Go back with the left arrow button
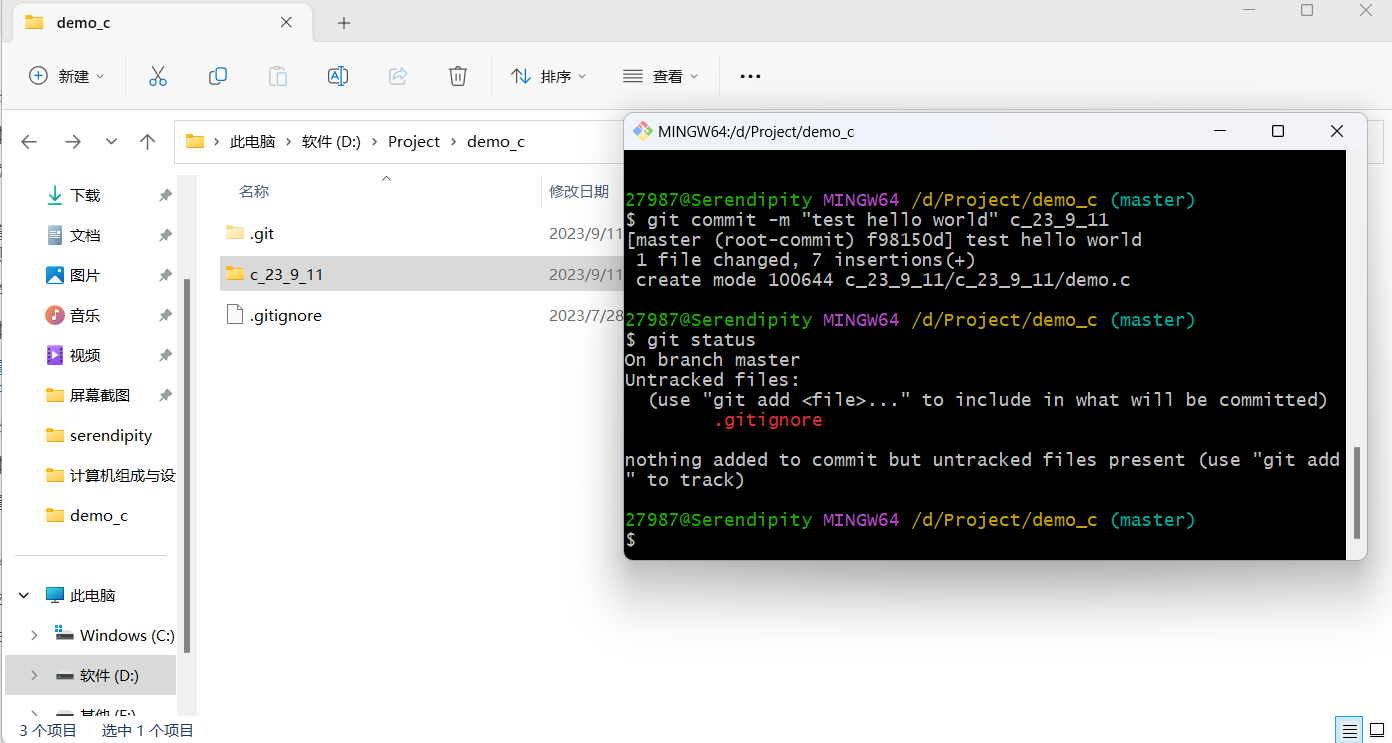 pyautogui.click(x=29, y=142)
